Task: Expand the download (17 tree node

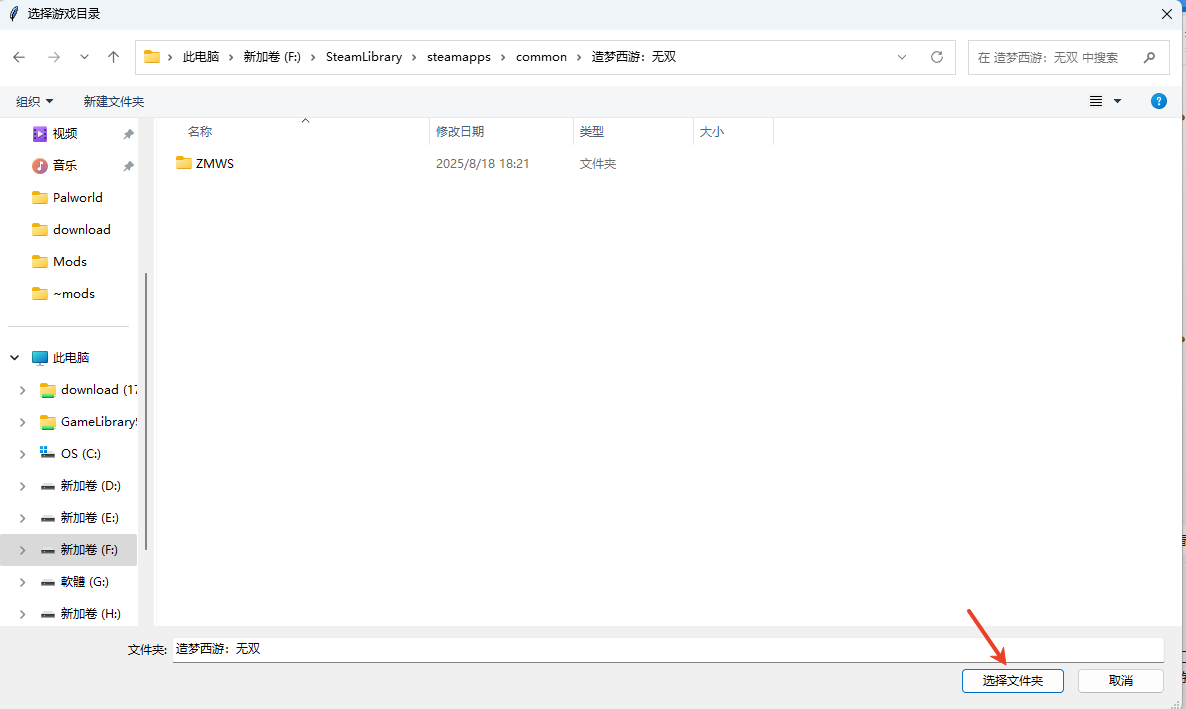Action: pos(22,390)
